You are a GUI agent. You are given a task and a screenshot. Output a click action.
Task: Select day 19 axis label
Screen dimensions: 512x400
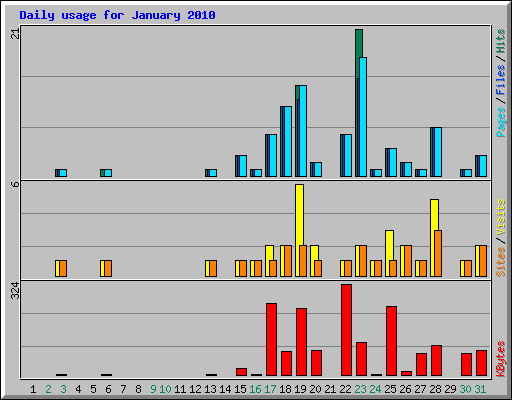[300, 389]
